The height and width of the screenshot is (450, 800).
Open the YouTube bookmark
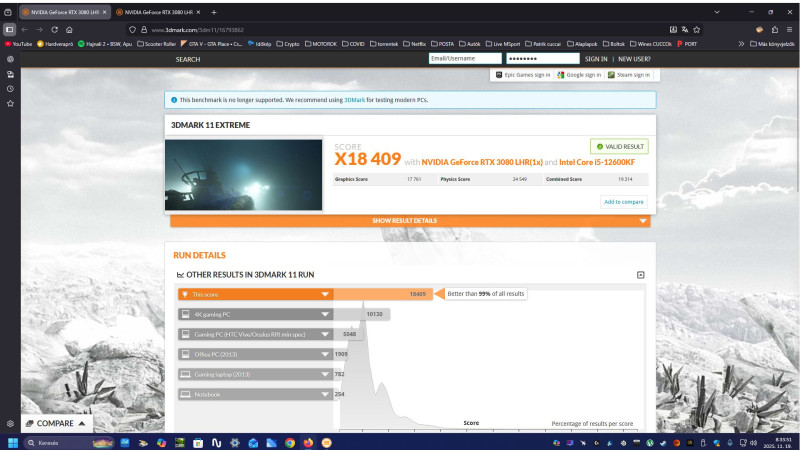(18, 44)
